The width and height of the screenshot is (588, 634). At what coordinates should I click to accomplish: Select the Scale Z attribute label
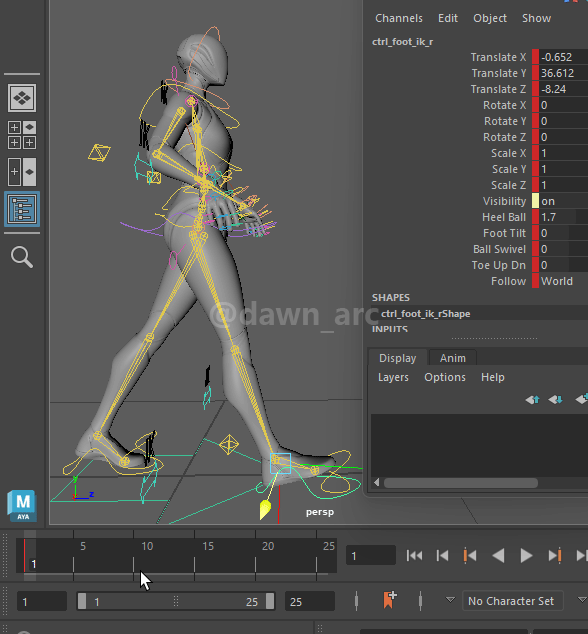(508, 185)
